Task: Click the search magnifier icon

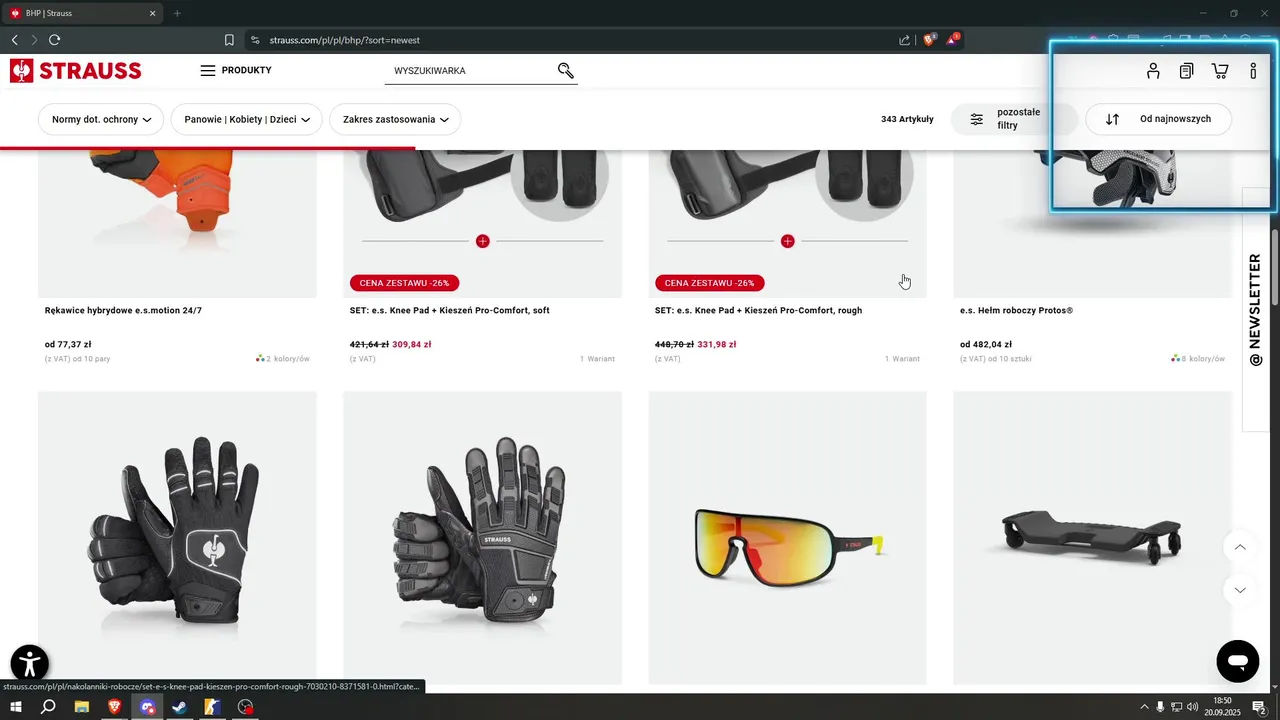Action: click(566, 70)
